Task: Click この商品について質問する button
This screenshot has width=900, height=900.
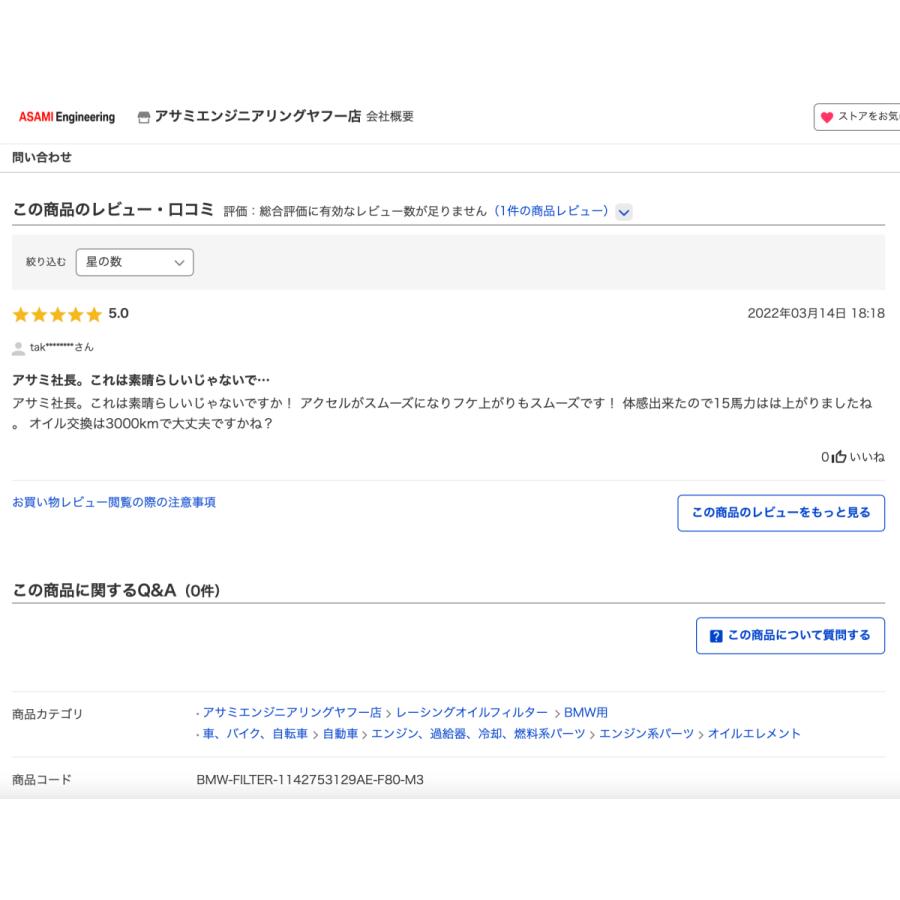Action: [790, 635]
